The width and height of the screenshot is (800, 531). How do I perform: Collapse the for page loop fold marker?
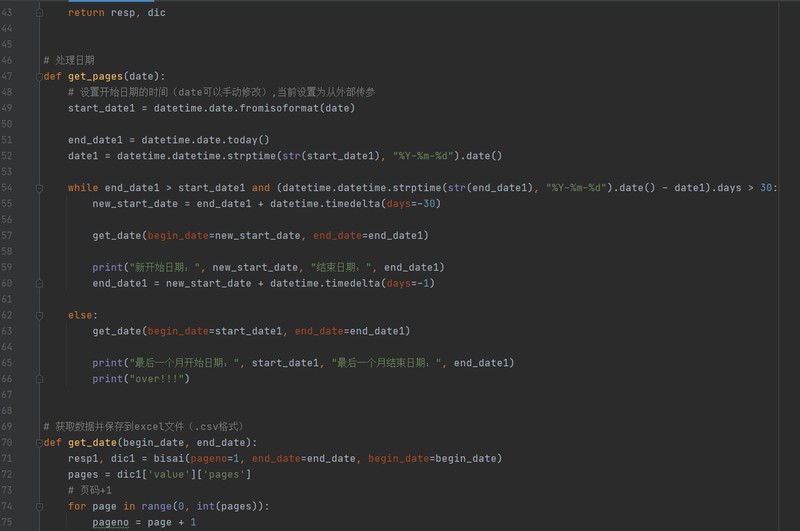pos(39,507)
